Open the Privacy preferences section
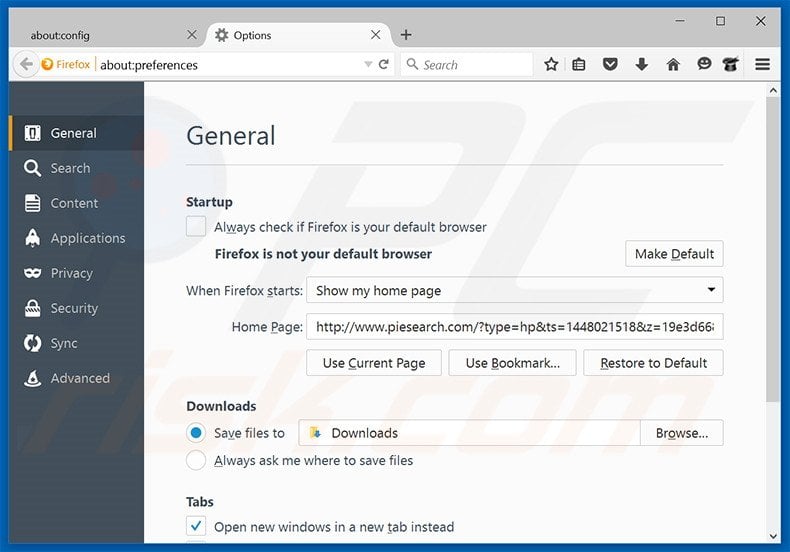This screenshot has height=552, width=790. pos(71,273)
